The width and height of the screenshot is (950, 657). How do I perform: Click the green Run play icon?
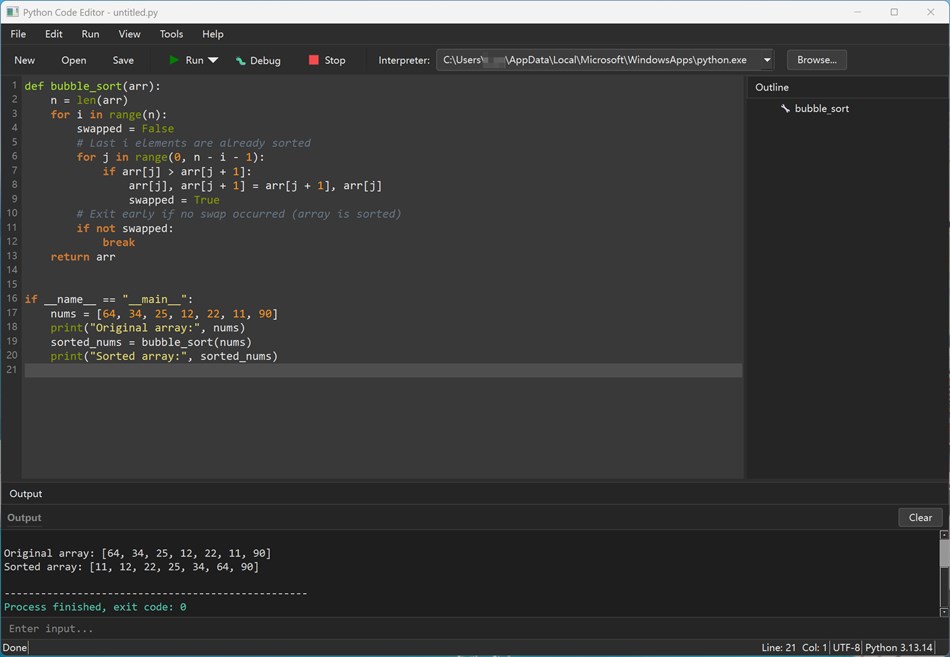[x=174, y=60]
